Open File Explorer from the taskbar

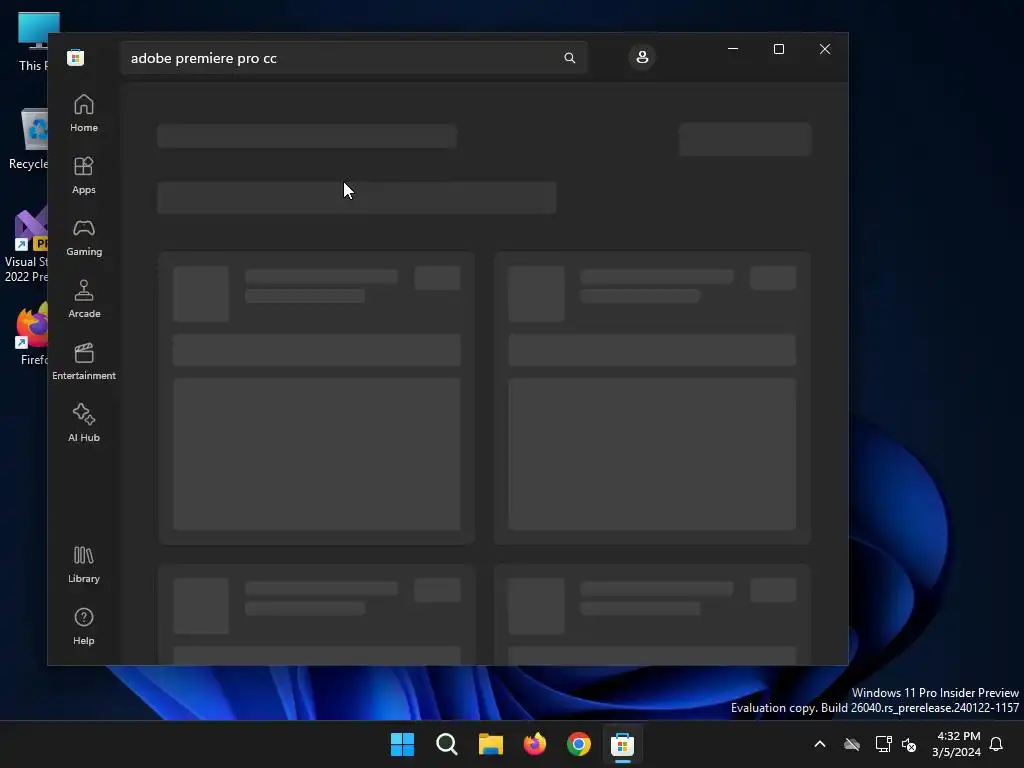490,744
